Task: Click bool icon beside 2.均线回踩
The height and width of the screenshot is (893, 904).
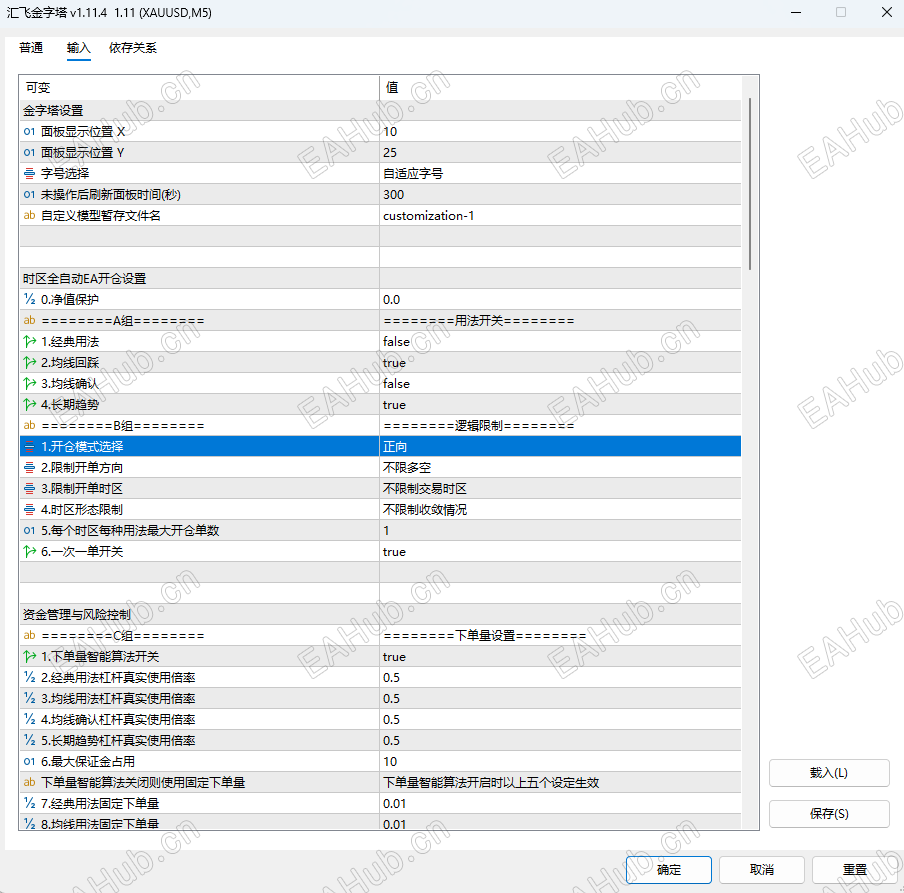Action: 29,363
